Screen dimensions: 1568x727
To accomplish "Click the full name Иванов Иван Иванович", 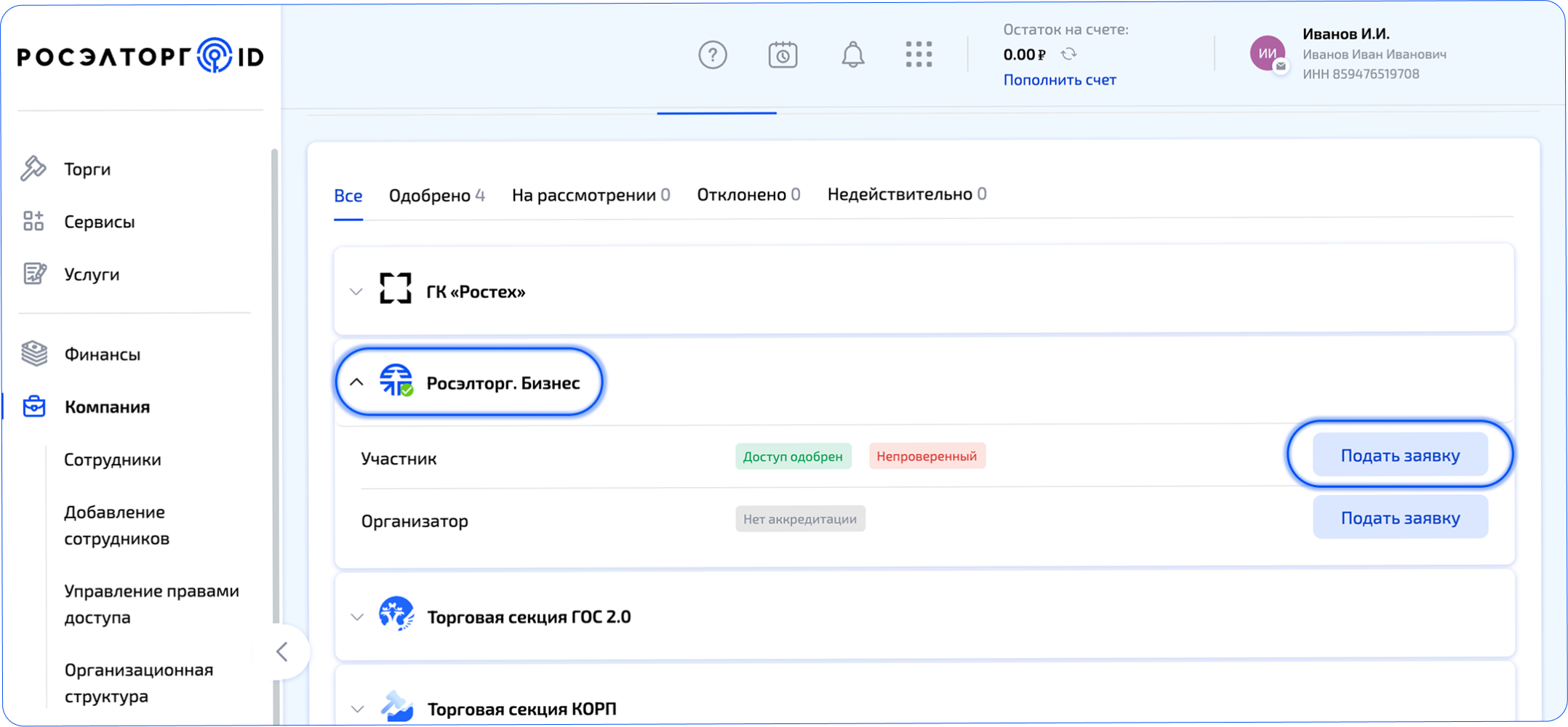I will pos(1375,54).
